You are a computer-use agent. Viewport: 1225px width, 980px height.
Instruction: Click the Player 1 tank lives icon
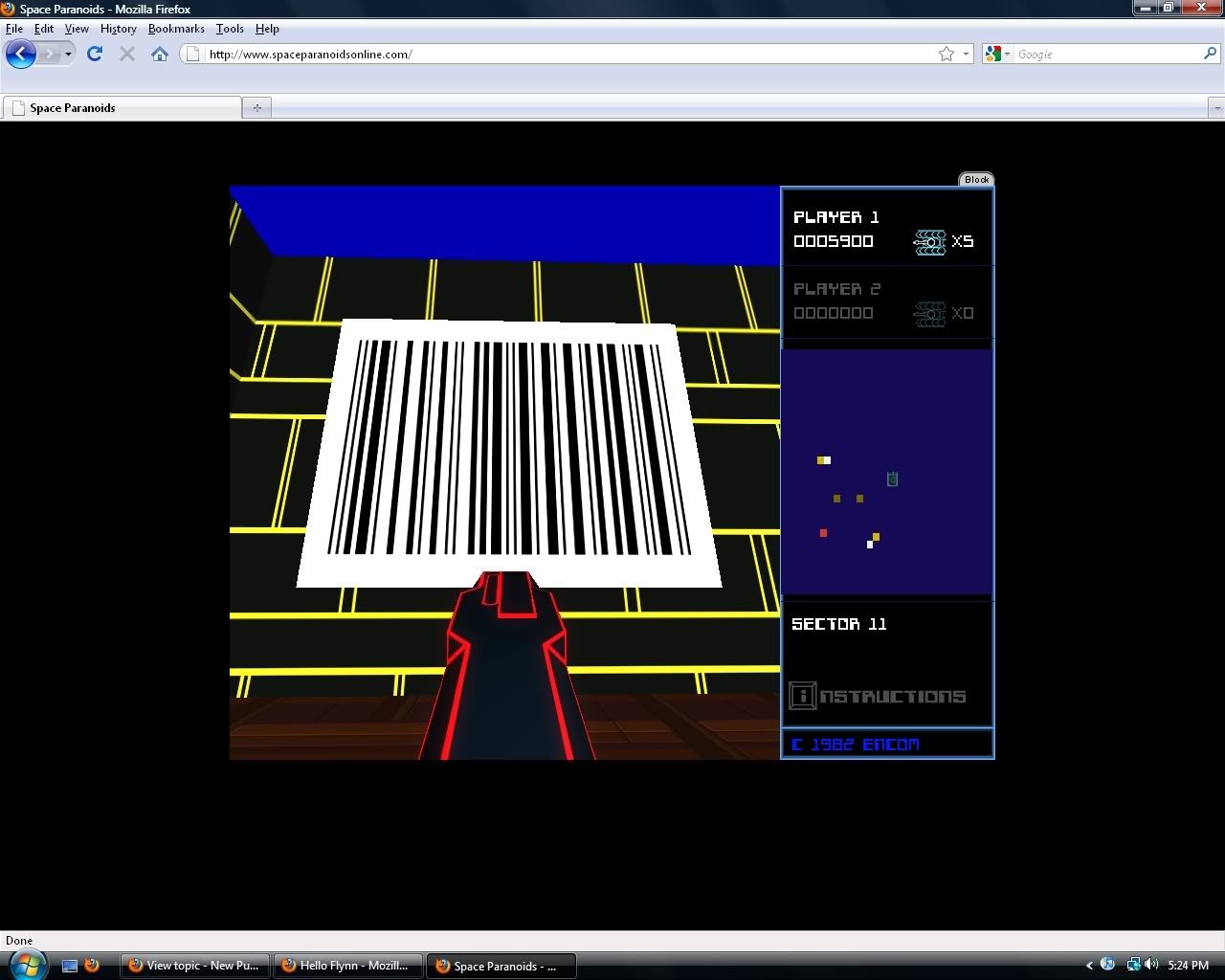tap(929, 241)
